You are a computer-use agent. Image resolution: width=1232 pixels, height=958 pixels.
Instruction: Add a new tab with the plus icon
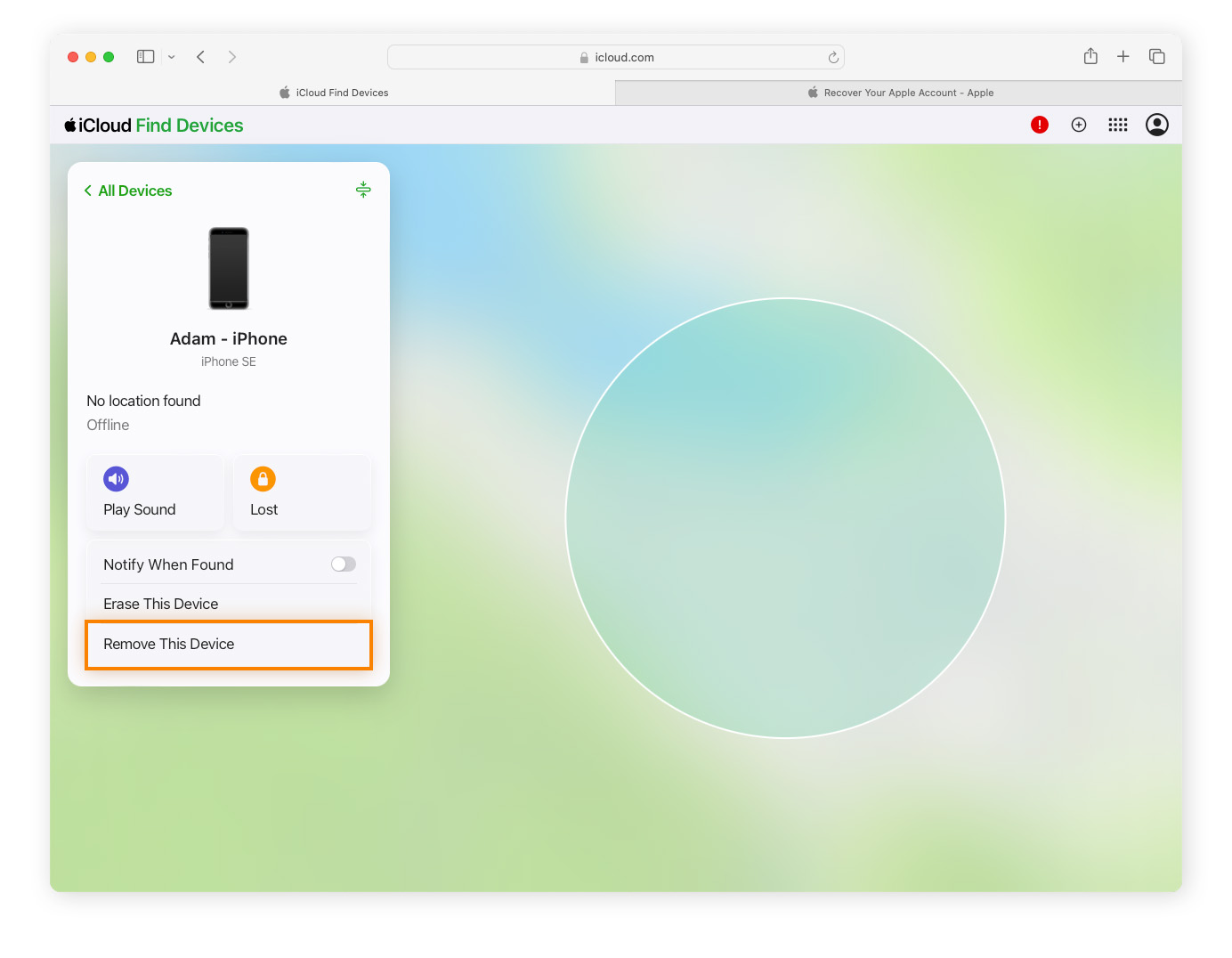(1123, 56)
